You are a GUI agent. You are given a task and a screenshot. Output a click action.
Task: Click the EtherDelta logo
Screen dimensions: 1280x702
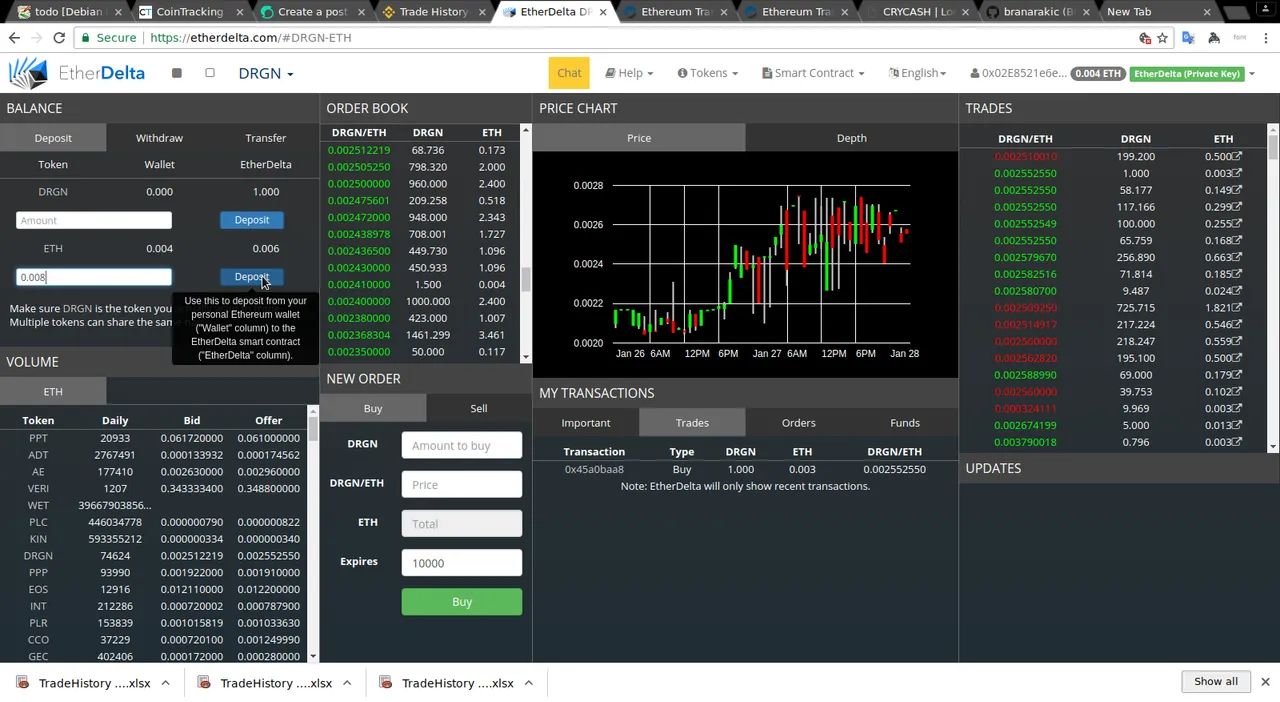click(x=77, y=73)
